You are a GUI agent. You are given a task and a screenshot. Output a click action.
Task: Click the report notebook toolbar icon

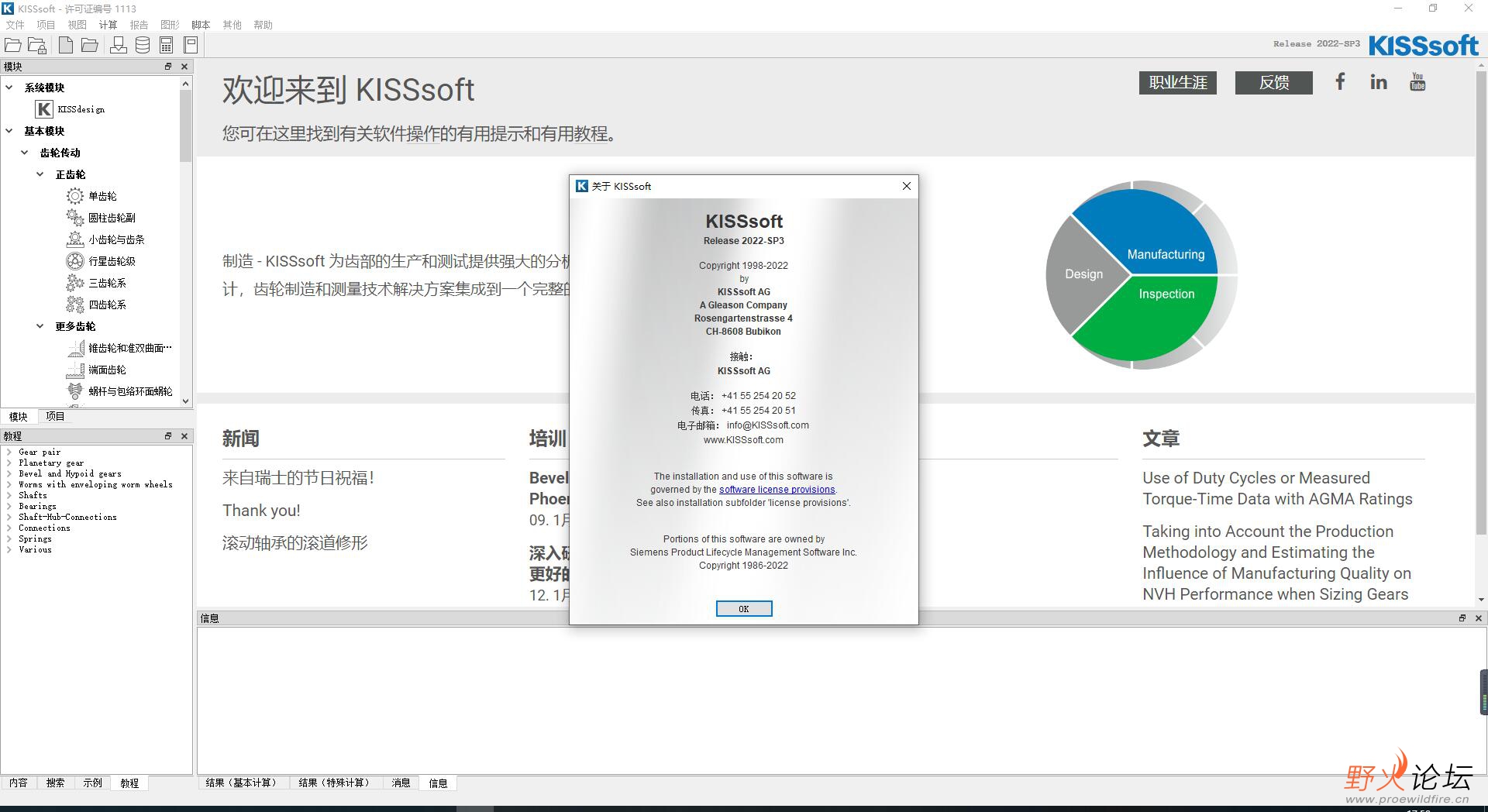(x=191, y=45)
